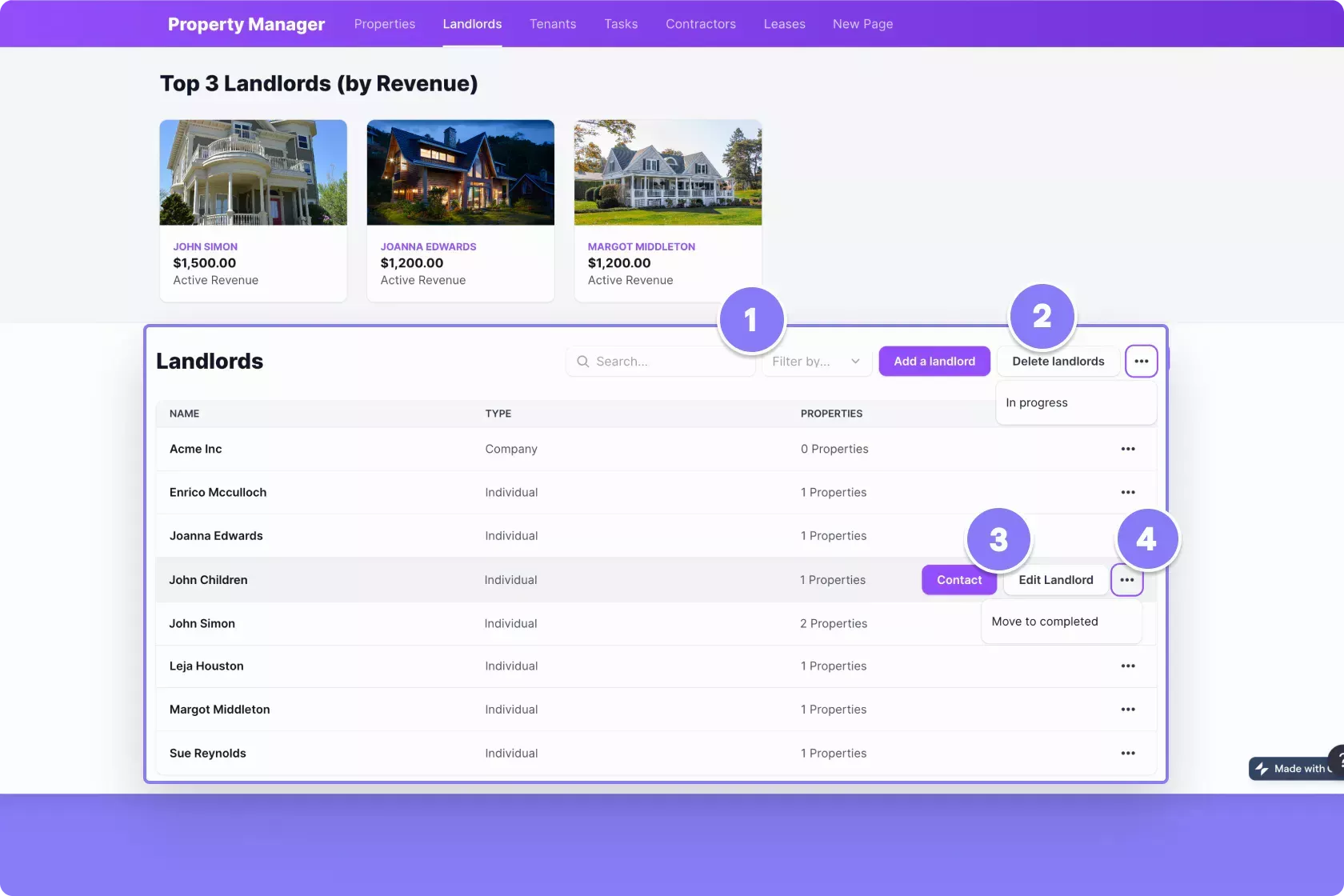Click the Add a landlord button
Screen dimensions: 1344x896
click(x=934, y=362)
